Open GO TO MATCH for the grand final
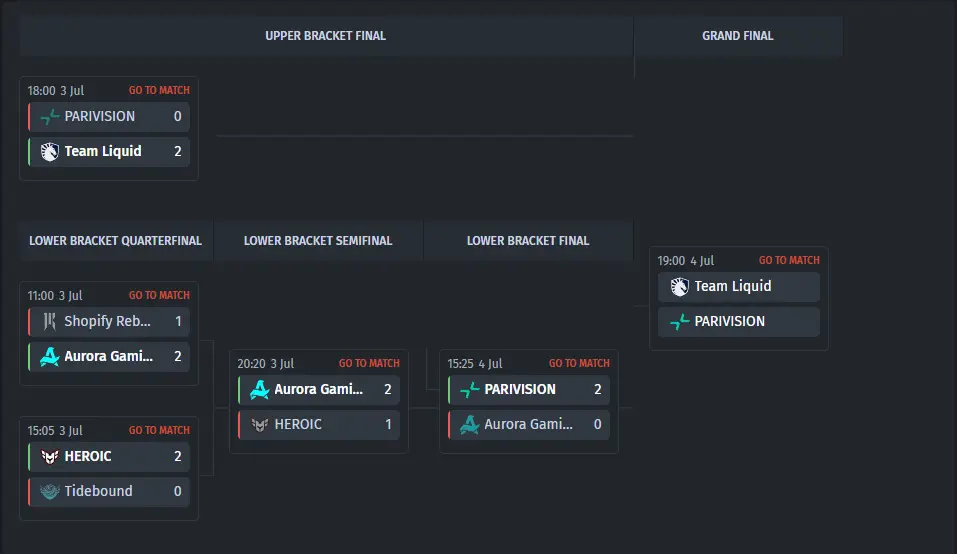The width and height of the screenshot is (957, 554). pyautogui.click(x=789, y=260)
